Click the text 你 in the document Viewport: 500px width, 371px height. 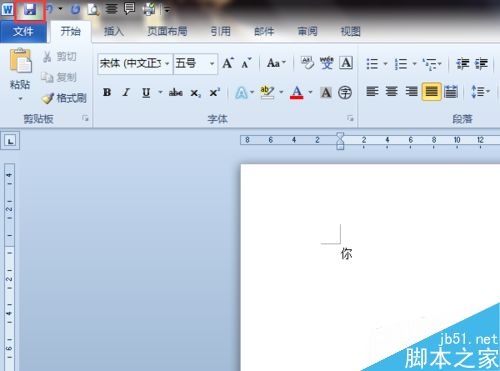(x=346, y=254)
